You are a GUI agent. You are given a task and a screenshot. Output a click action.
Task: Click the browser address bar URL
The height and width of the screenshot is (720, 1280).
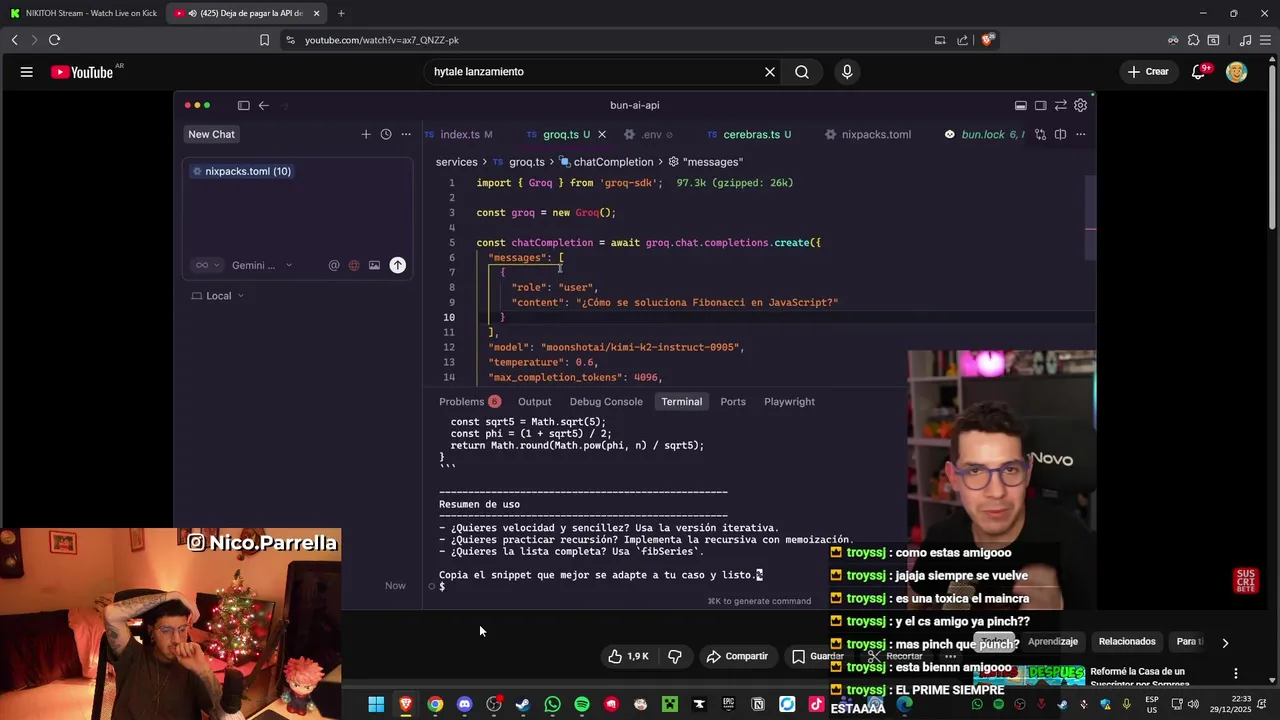coord(382,40)
